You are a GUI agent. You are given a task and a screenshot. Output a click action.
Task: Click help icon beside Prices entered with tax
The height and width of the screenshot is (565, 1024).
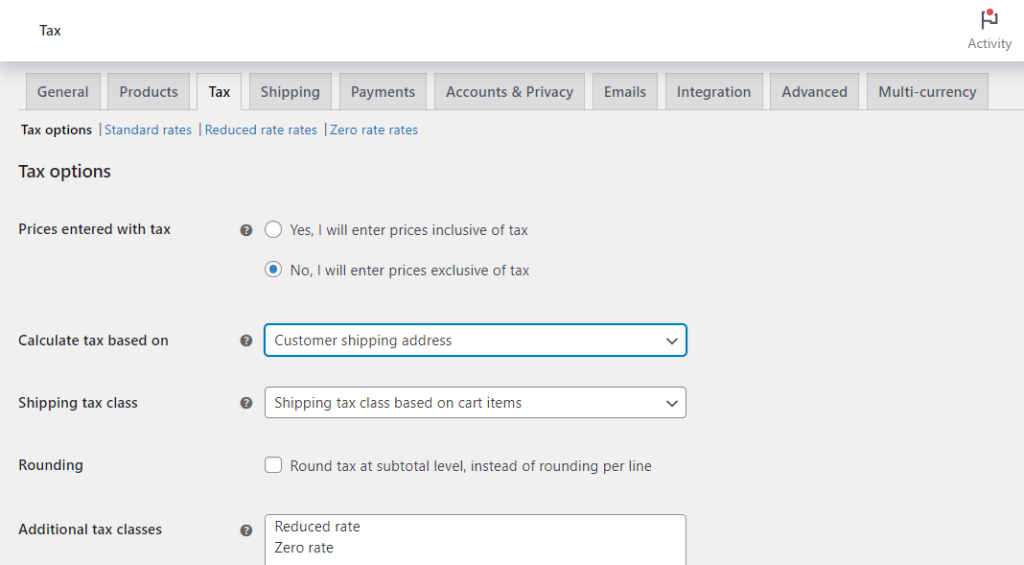[246, 230]
